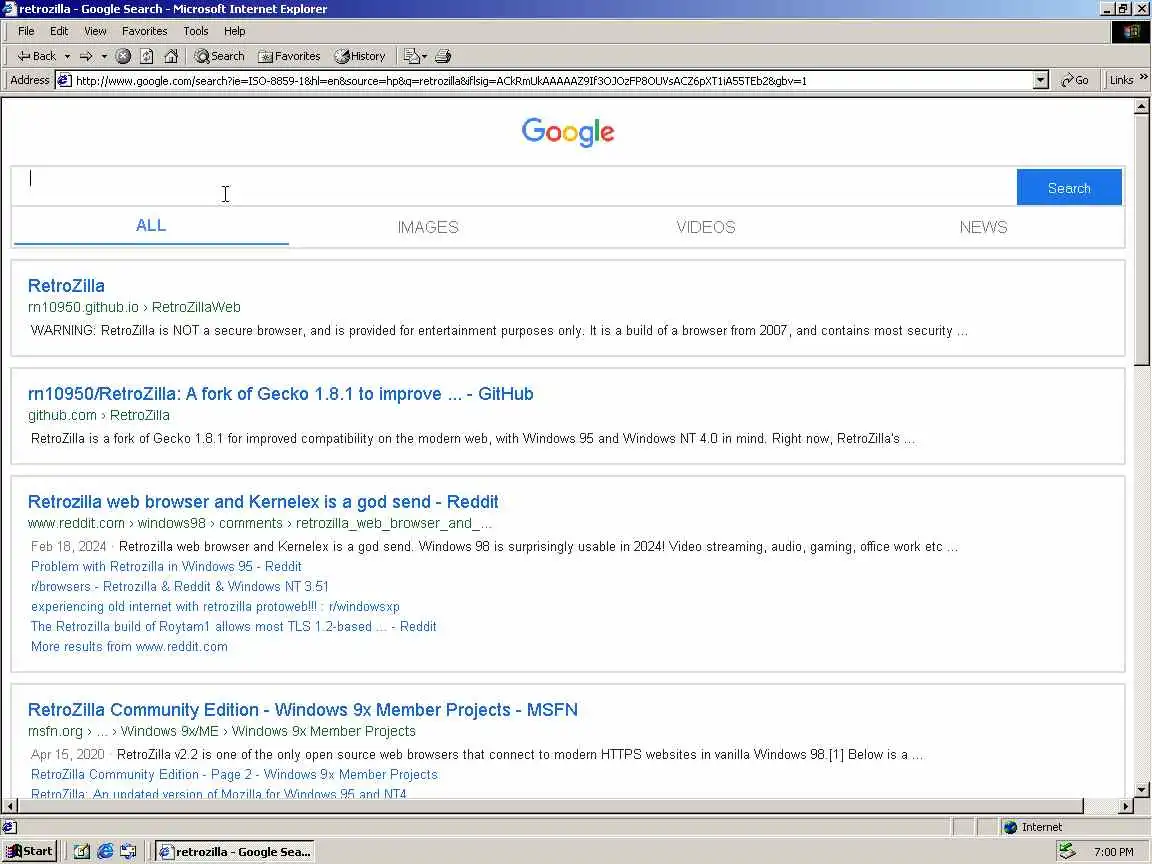The width and height of the screenshot is (1152, 864).
Task: Click the Google search text box
Action: tap(514, 187)
